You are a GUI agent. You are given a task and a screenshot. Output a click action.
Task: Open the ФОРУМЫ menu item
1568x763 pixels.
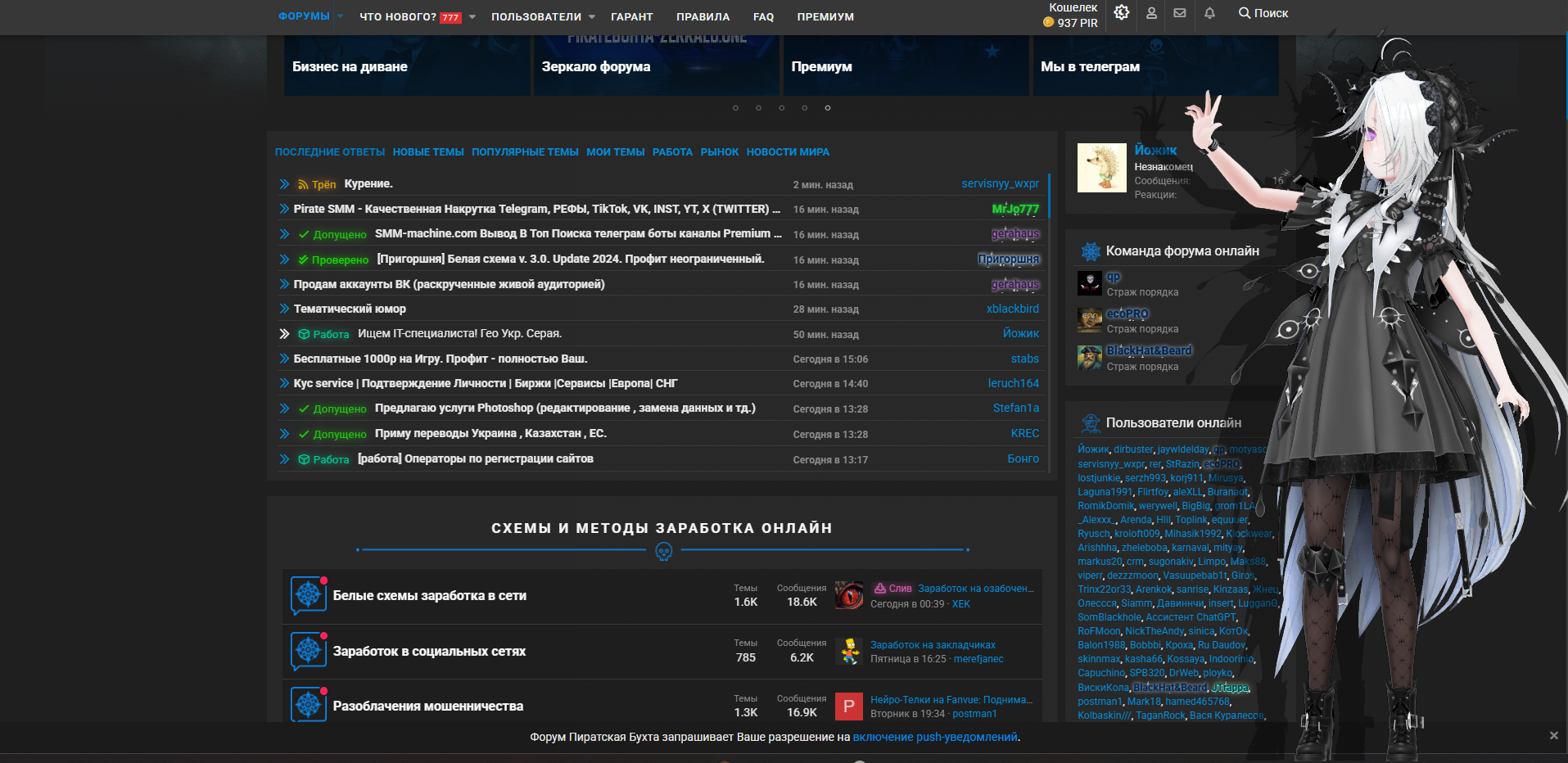click(304, 16)
